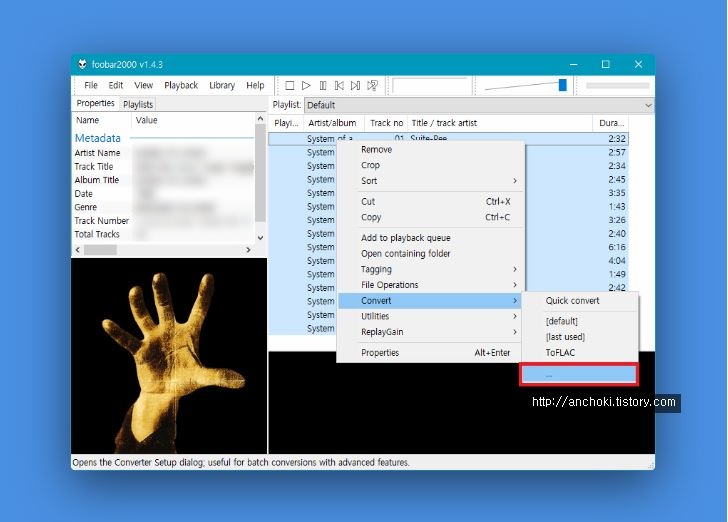Click the Value column header in Properties
728x522 pixels.
(193, 120)
